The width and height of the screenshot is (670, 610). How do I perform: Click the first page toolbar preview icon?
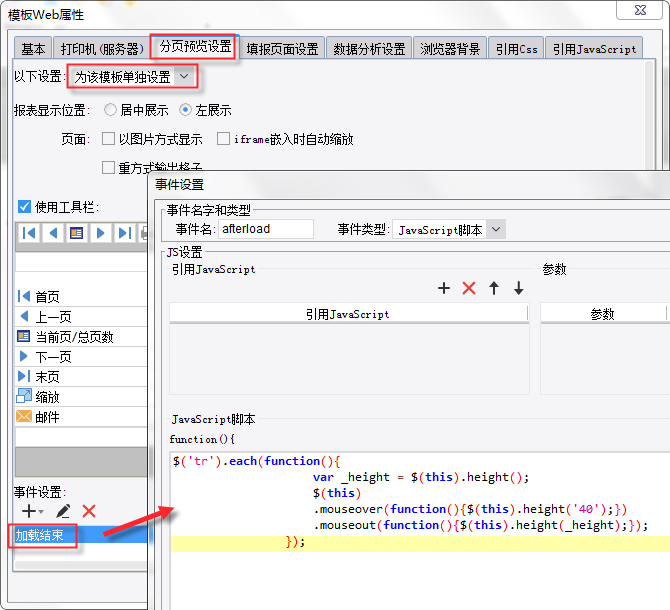point(29,233)
